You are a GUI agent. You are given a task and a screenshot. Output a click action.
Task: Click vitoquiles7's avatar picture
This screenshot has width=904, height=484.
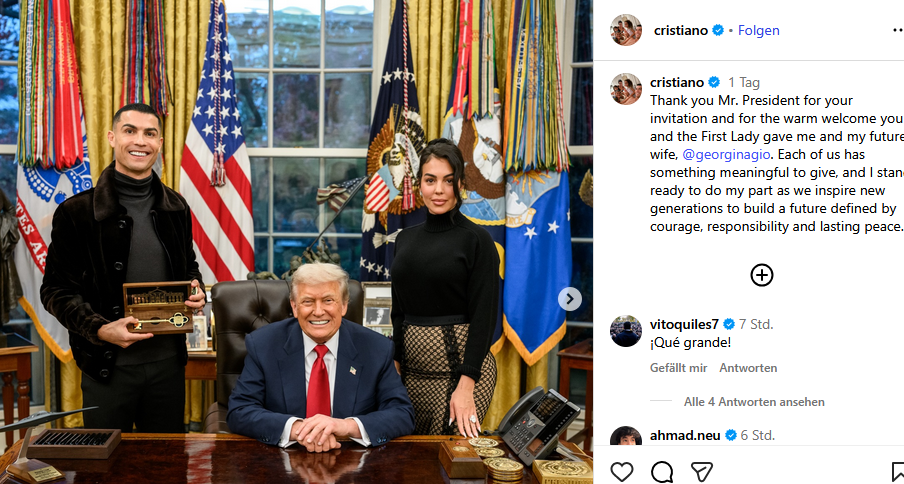tap(626, 331)
